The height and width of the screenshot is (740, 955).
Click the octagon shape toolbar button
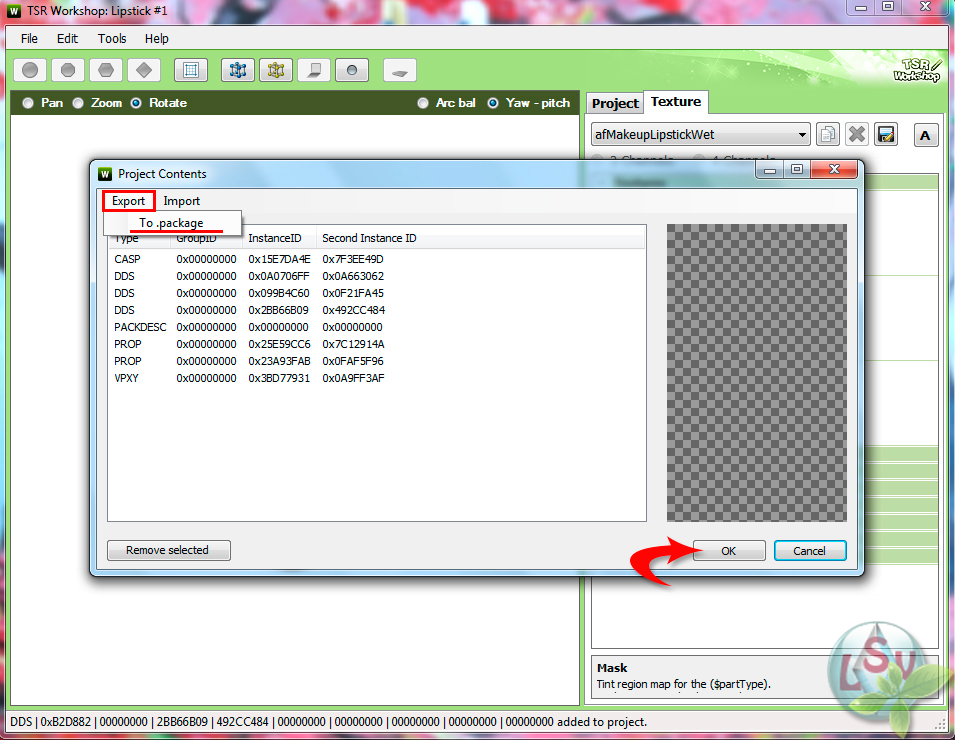(x=68, y=70)
